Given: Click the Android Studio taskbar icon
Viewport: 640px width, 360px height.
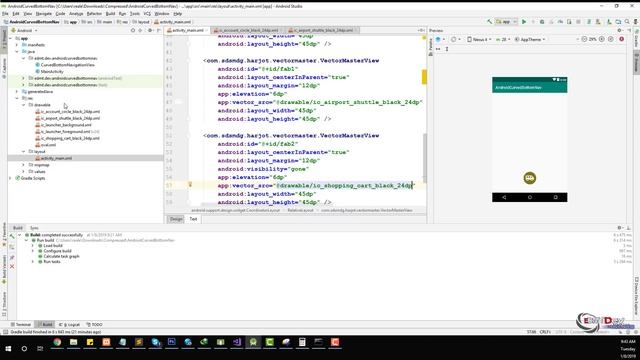Looking at the screenshot, I should [x=253, y=342].
